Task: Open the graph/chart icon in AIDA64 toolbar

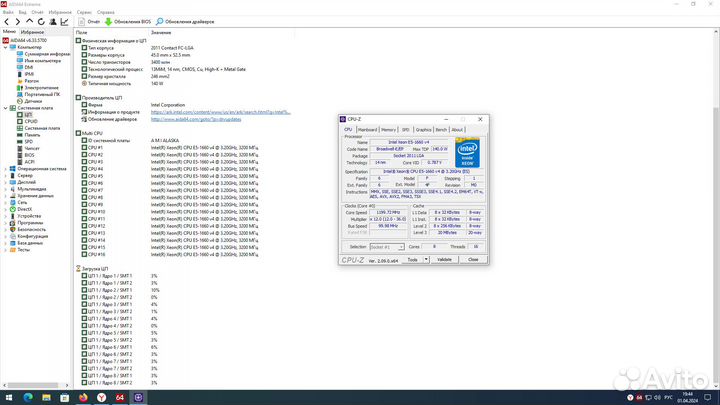Action: (x=65, y=20)
